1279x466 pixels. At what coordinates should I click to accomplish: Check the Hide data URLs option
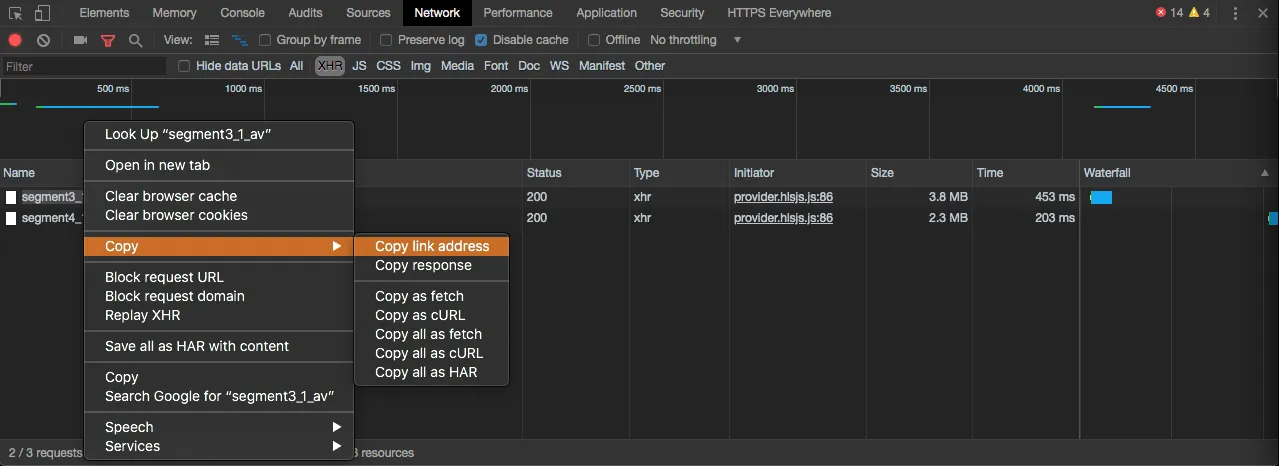coord(184,66)
